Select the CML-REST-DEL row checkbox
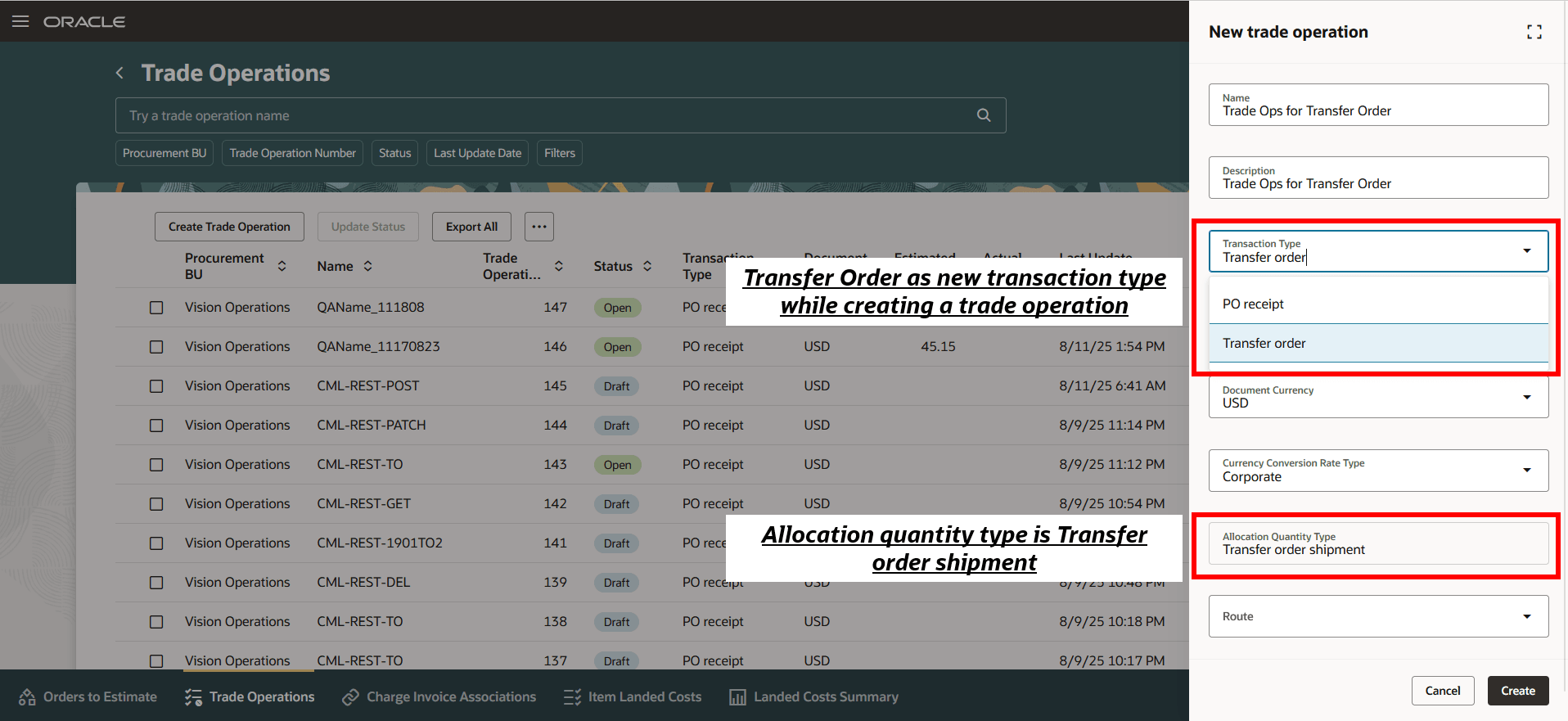This screenshot has width=1568, height=721. [156, 583]
